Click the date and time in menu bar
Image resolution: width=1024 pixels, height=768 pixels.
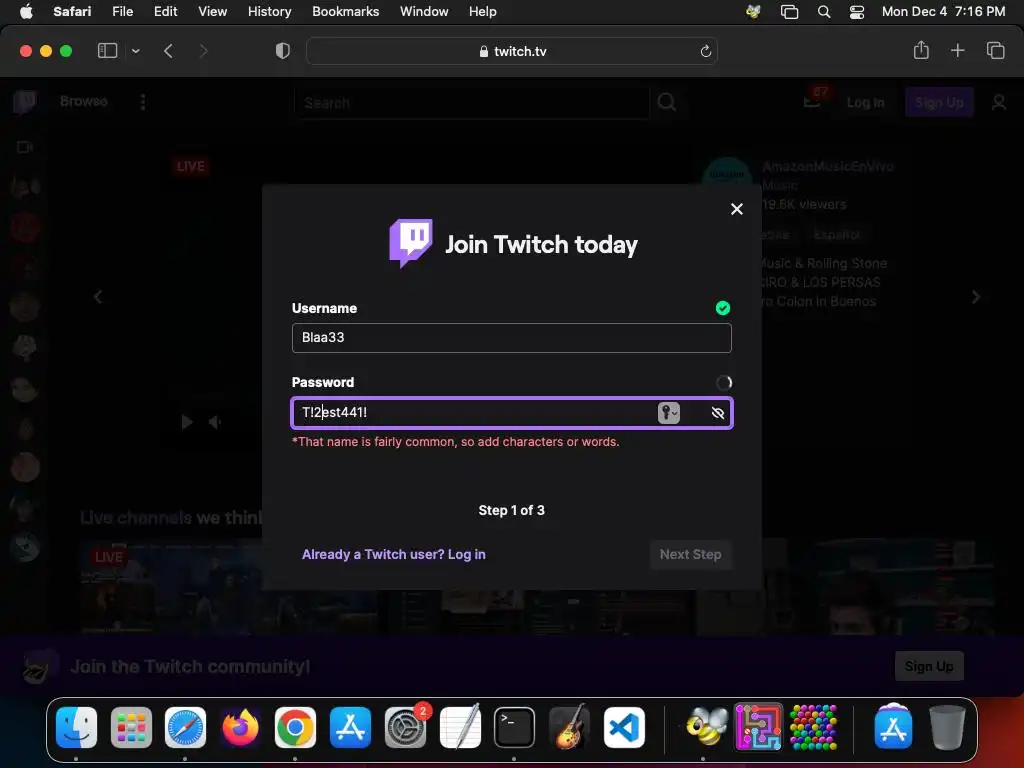943,11
